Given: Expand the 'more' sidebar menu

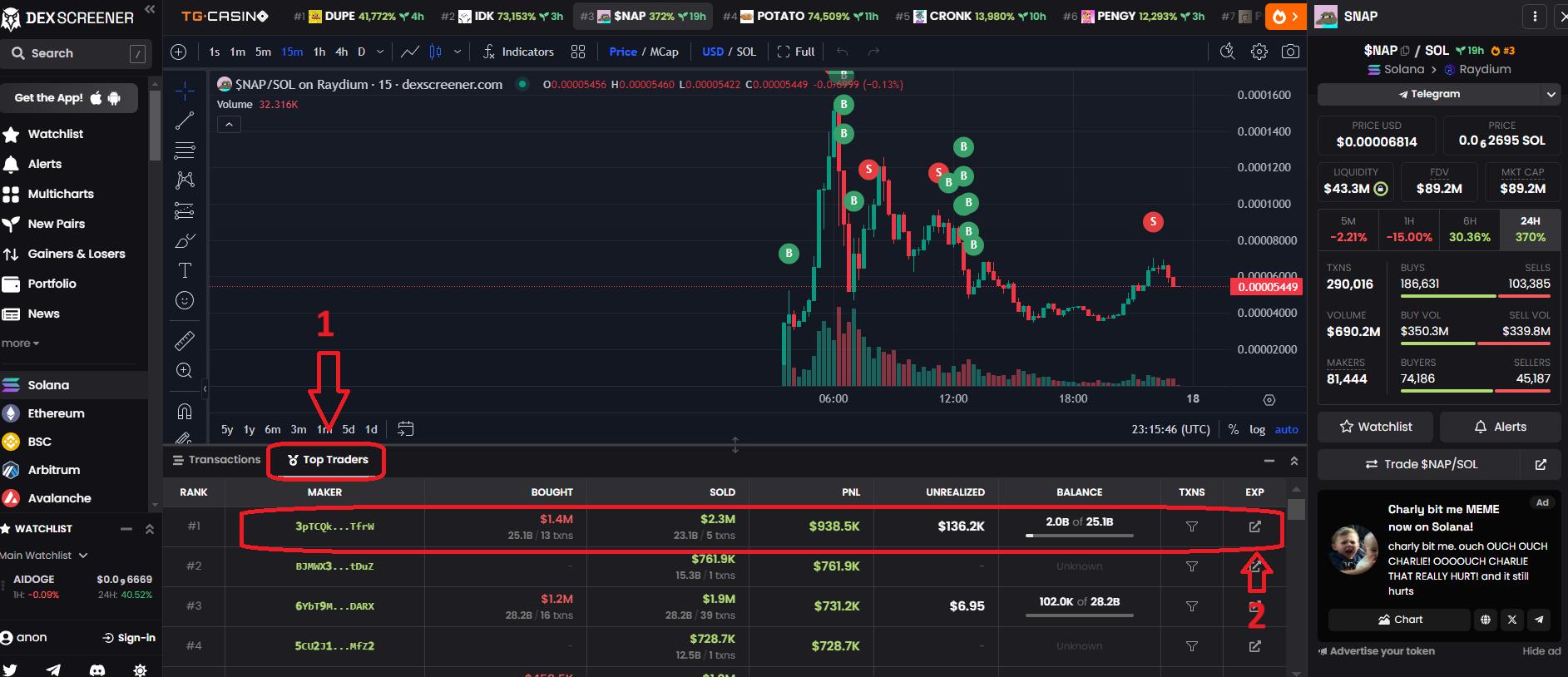Looking at the screenshot, I should coord(20,343).
